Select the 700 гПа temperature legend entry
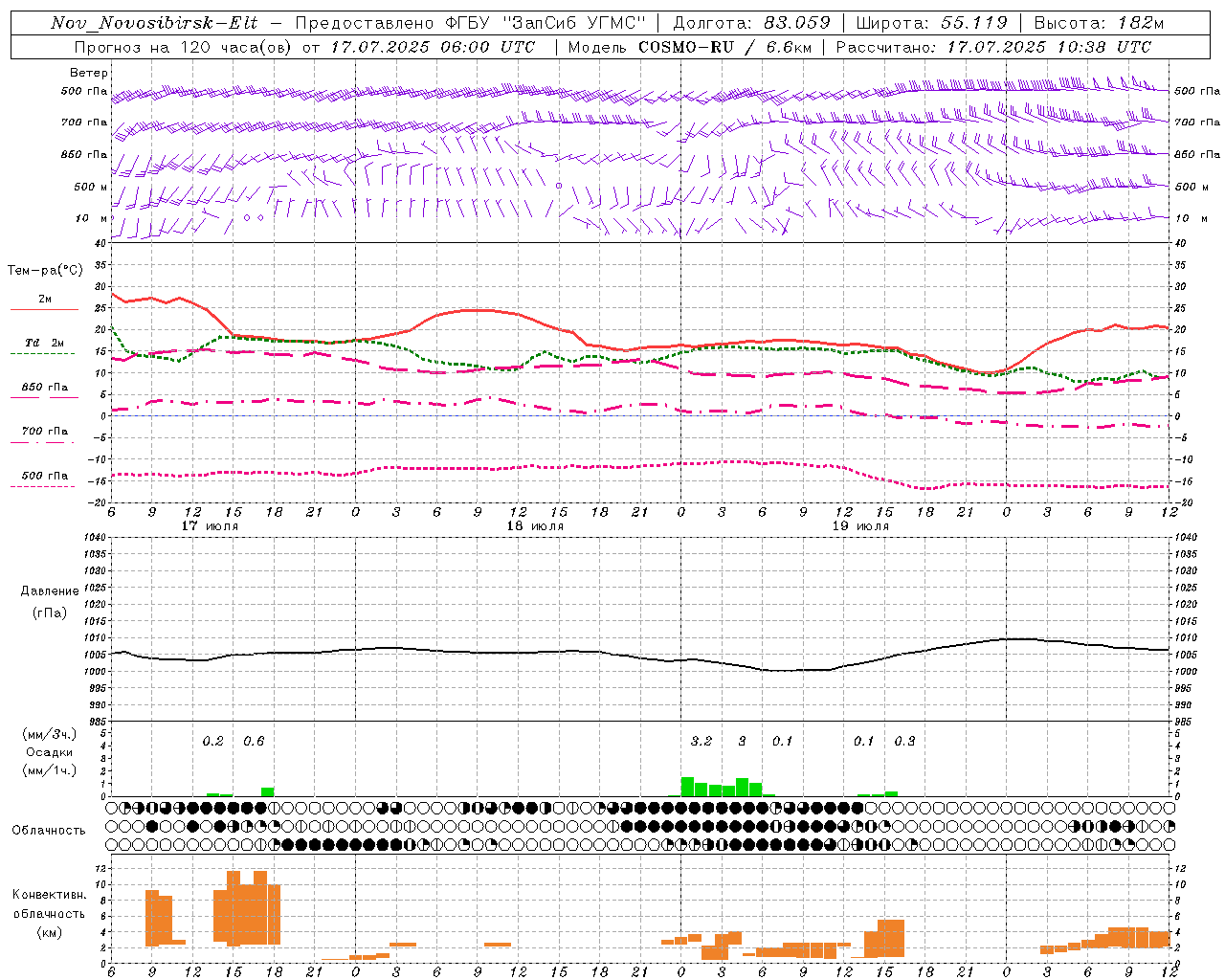The image size is (1225, 980). click(45, 432)
